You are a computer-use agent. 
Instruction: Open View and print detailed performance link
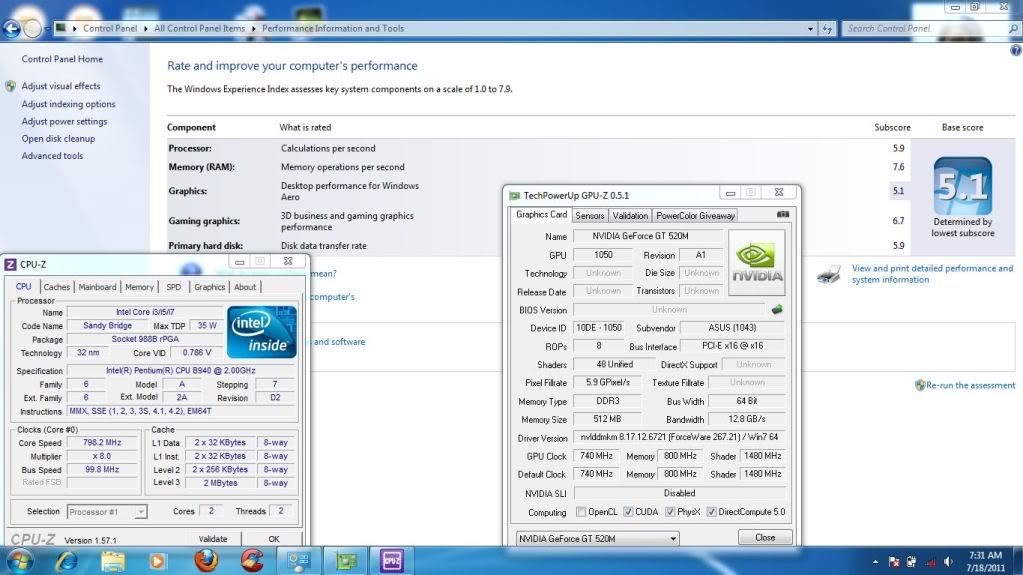pos(932,274)
